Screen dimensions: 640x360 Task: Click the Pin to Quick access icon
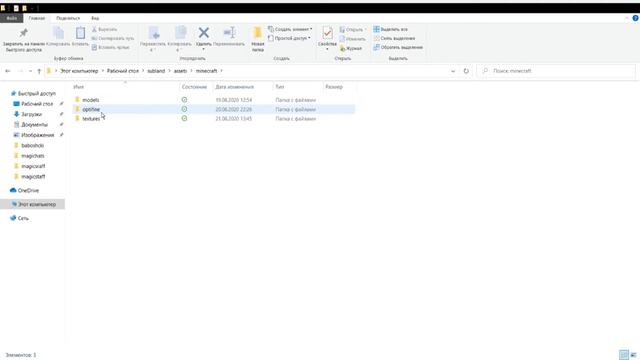(x=24, y=33)
